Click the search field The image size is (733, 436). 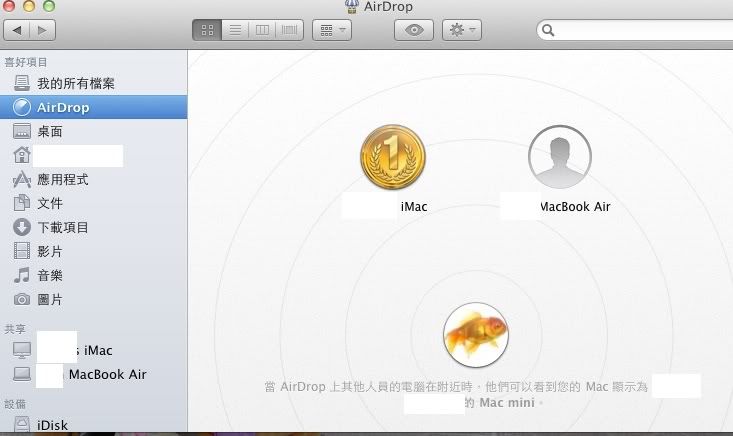[636, 30]
